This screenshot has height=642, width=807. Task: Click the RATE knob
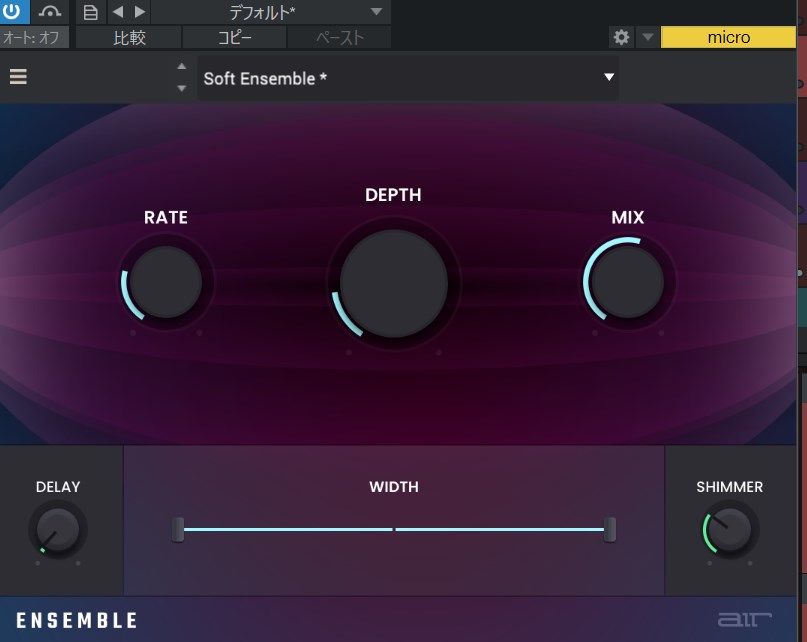(166, 282)
